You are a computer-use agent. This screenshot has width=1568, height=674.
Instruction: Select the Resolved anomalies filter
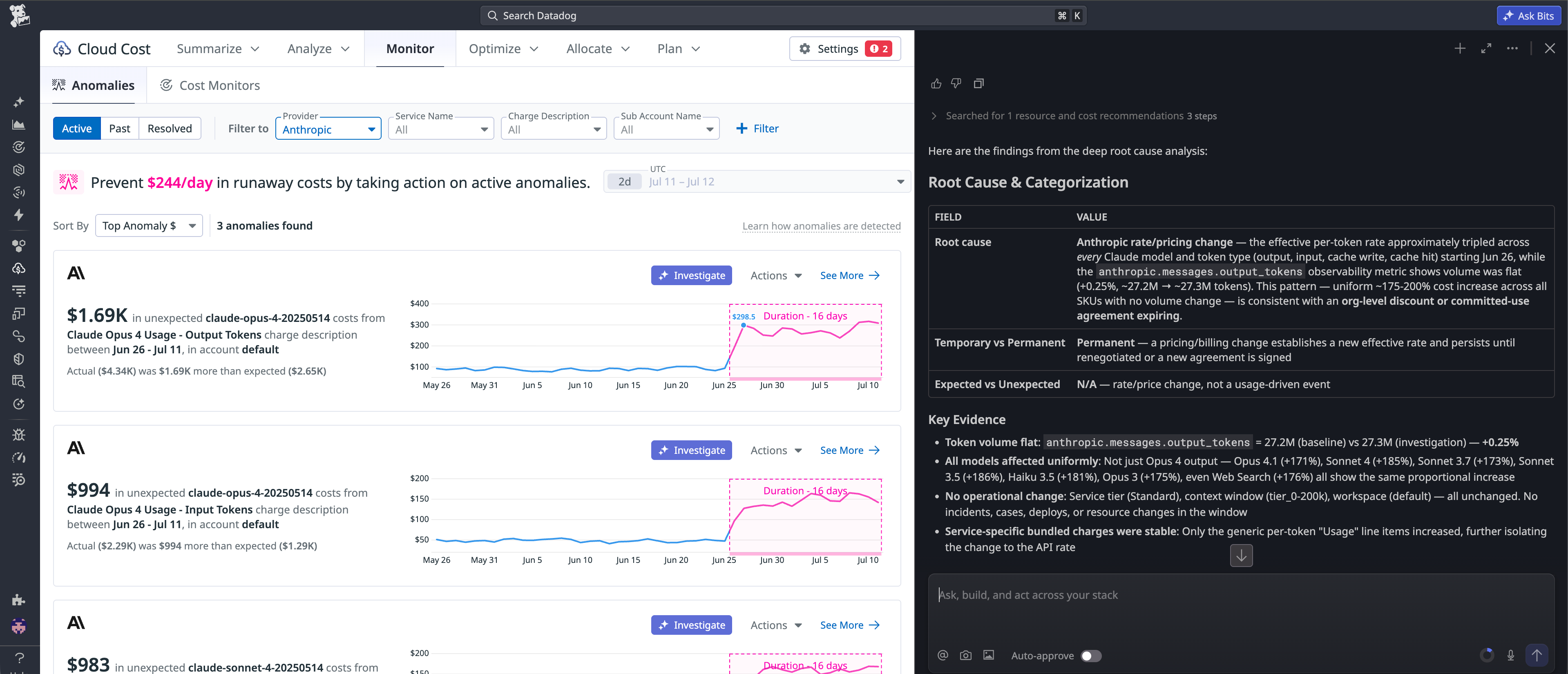pos(169,128)
